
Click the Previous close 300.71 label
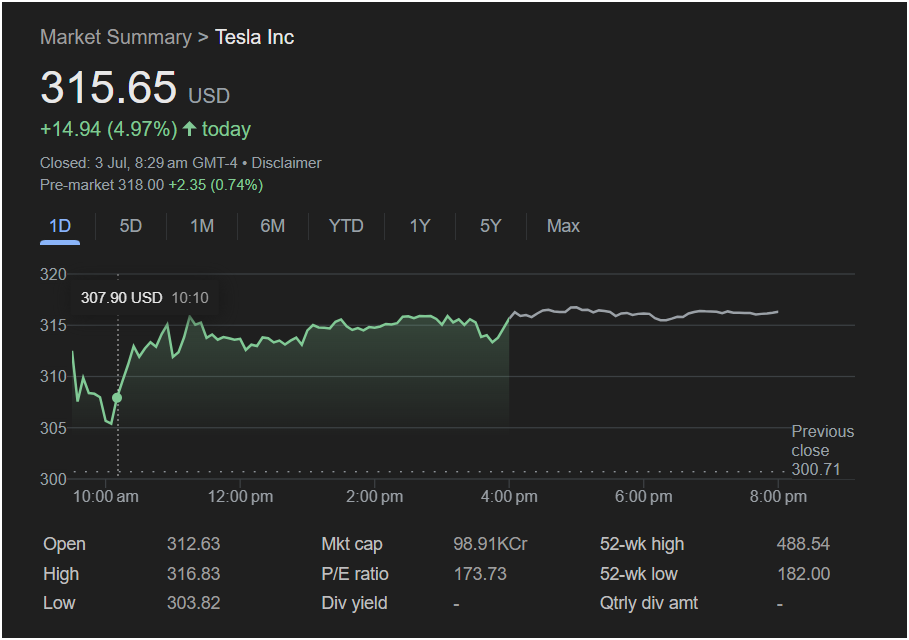[x=823, y=450]
